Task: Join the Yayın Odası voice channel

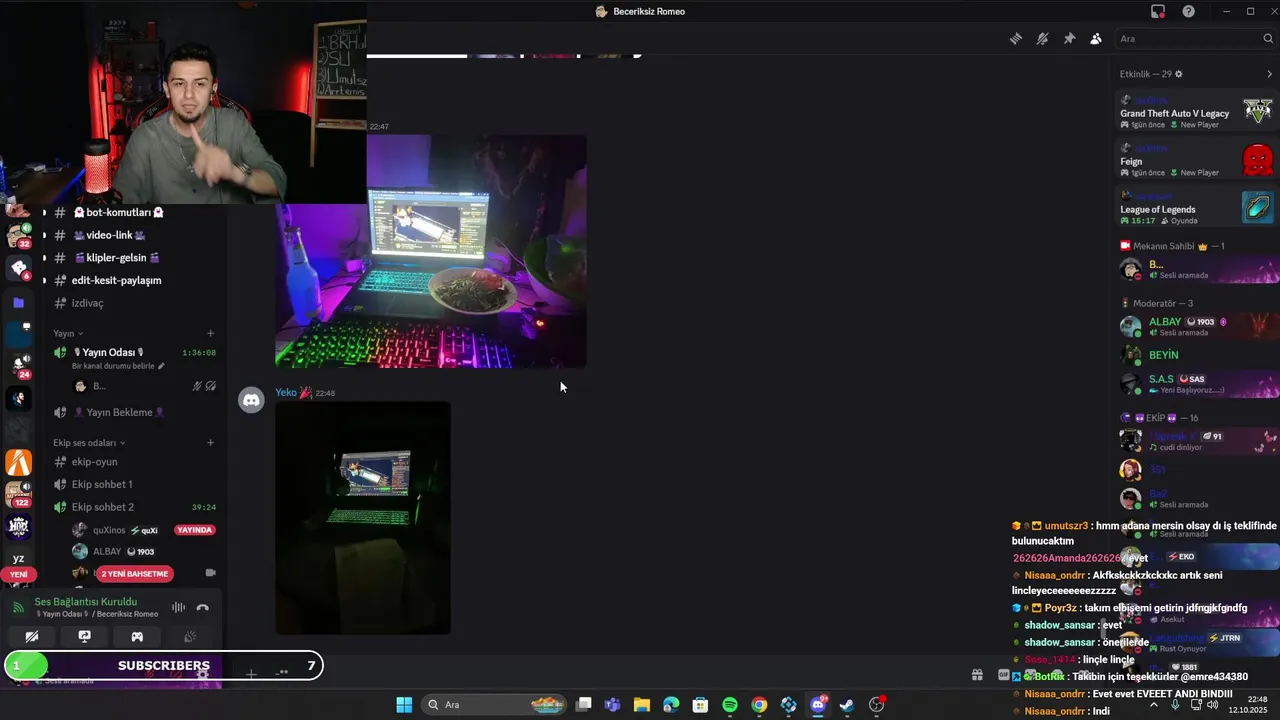Action: (x=110, y=352)
